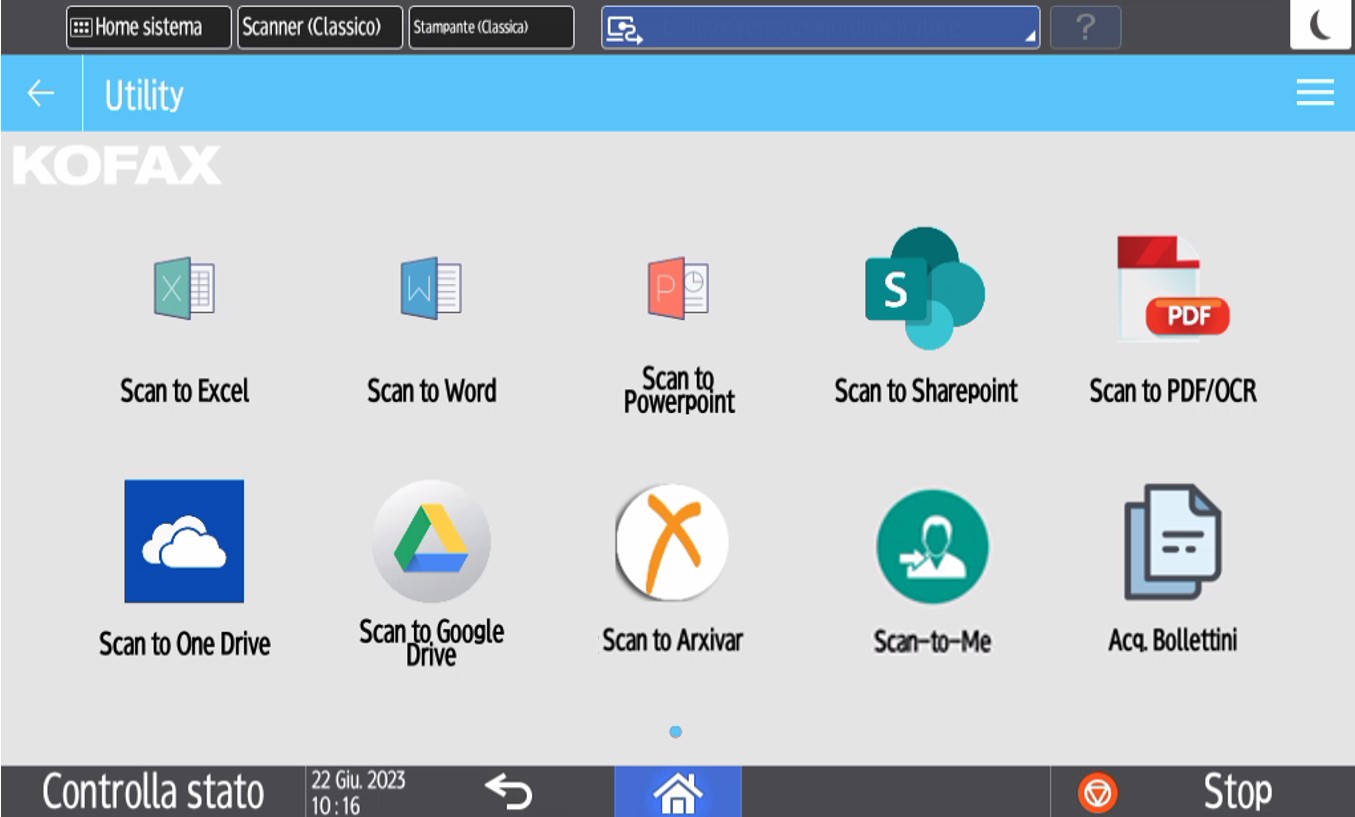Switch to the Stampante (Classica) tab

point(492,28)
